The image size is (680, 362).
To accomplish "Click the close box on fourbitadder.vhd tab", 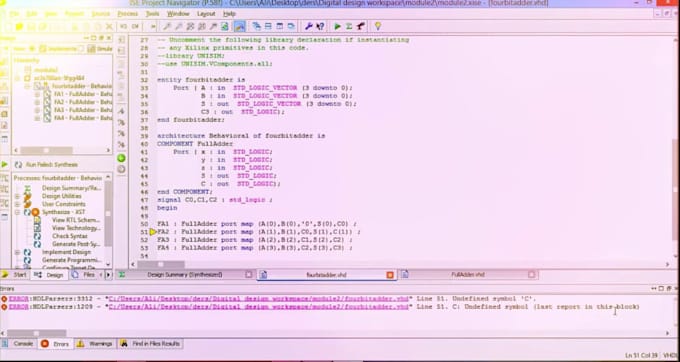I will [x=390, y=275].
